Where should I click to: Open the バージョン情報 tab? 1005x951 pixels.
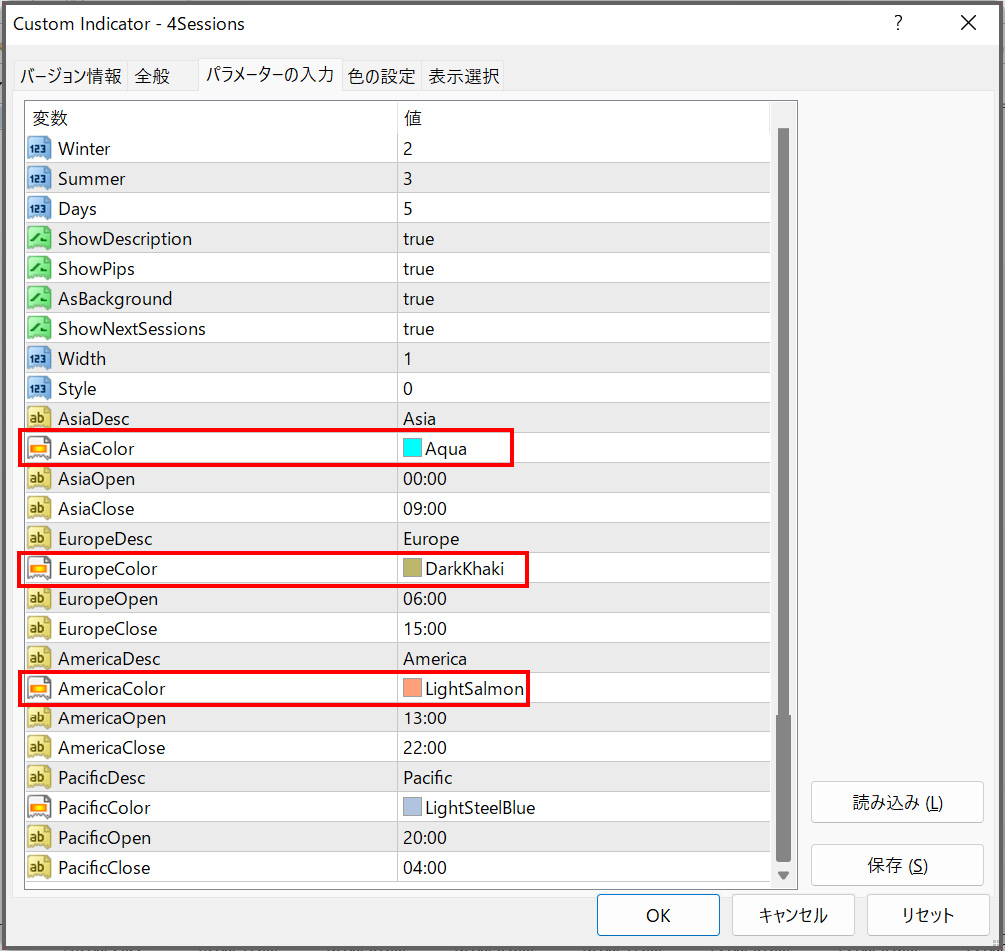pos(71,76)
